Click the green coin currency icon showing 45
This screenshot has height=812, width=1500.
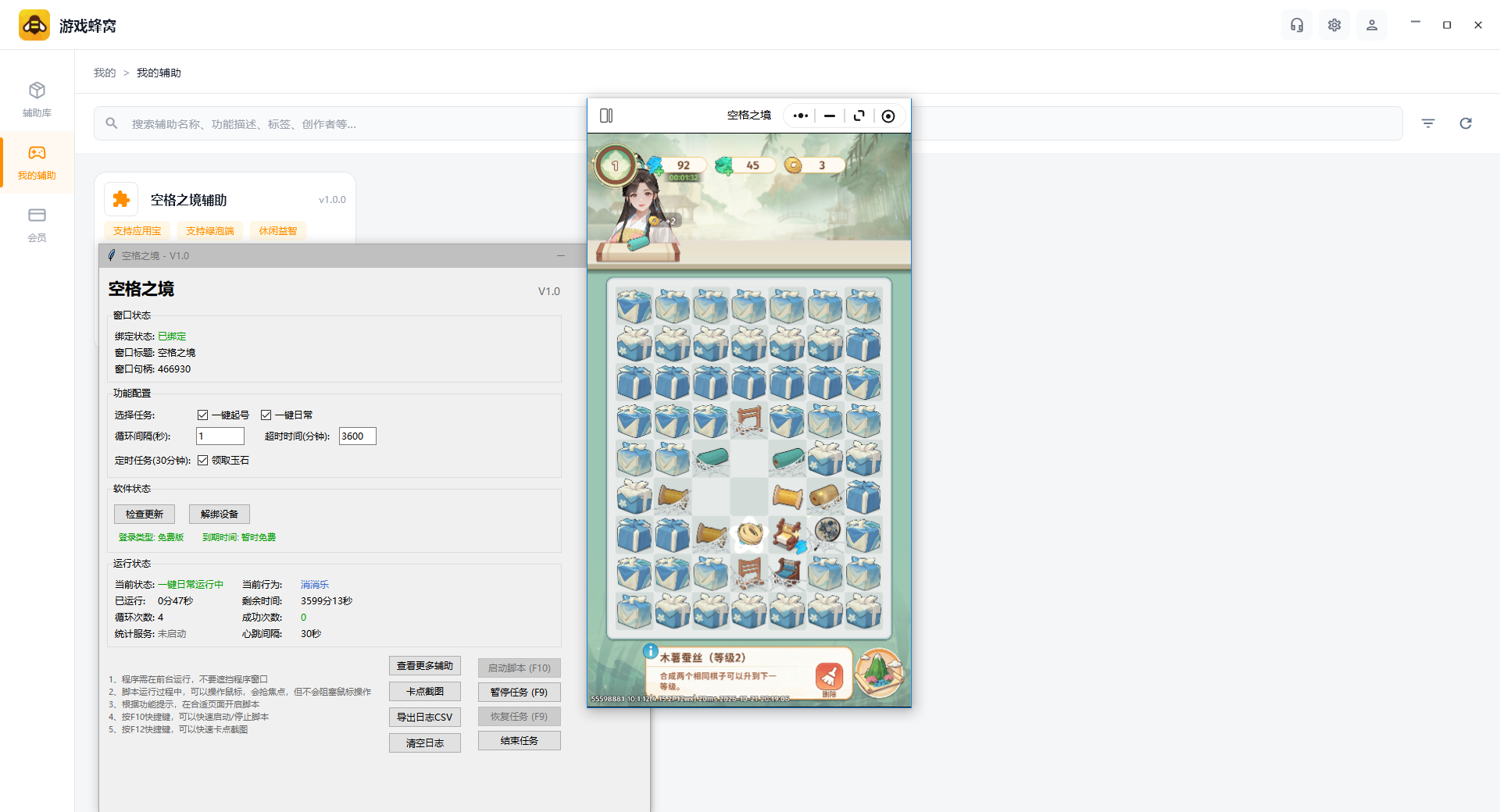point(724,165)
